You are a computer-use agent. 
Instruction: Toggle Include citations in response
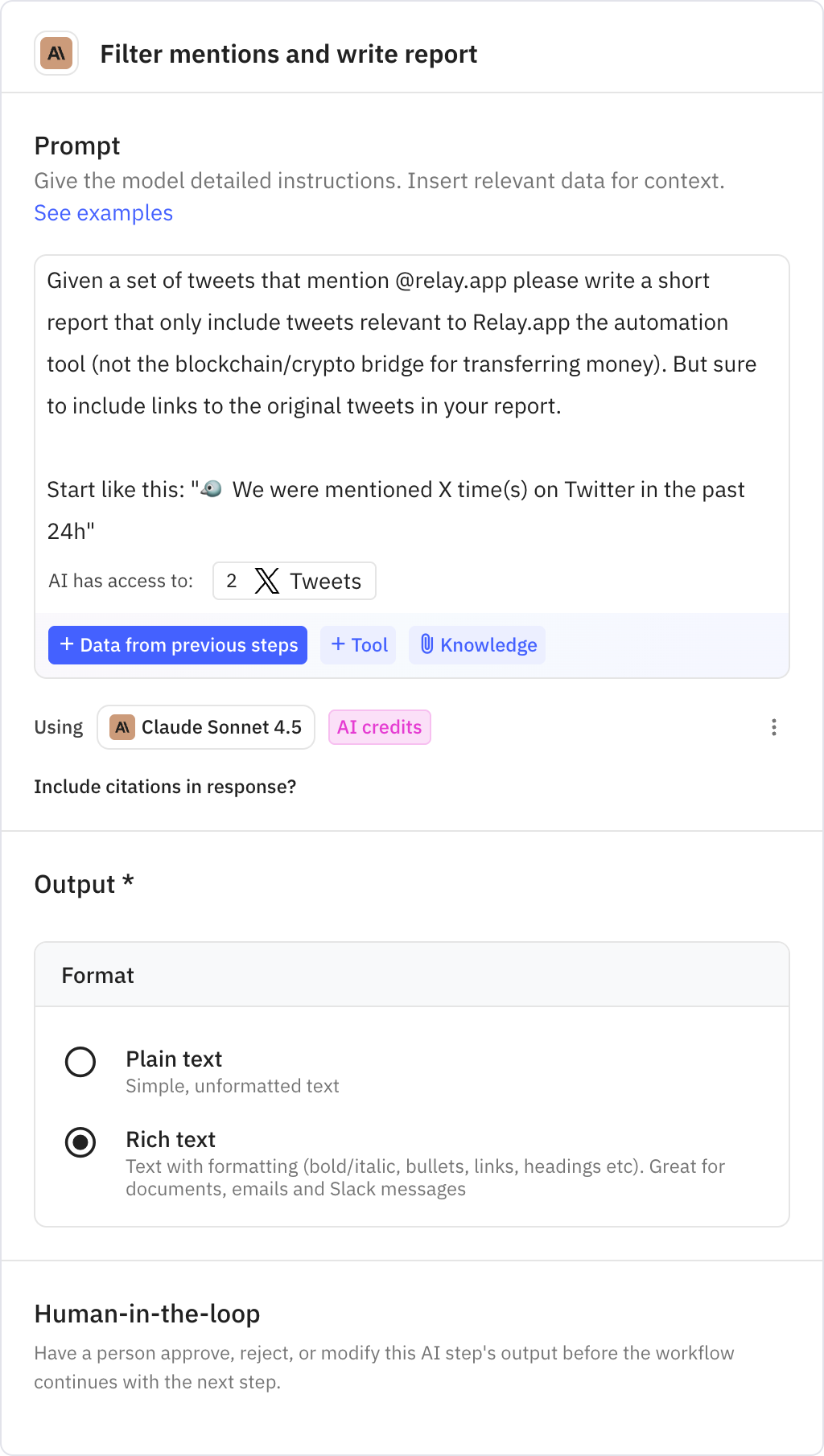click(165, 786)
